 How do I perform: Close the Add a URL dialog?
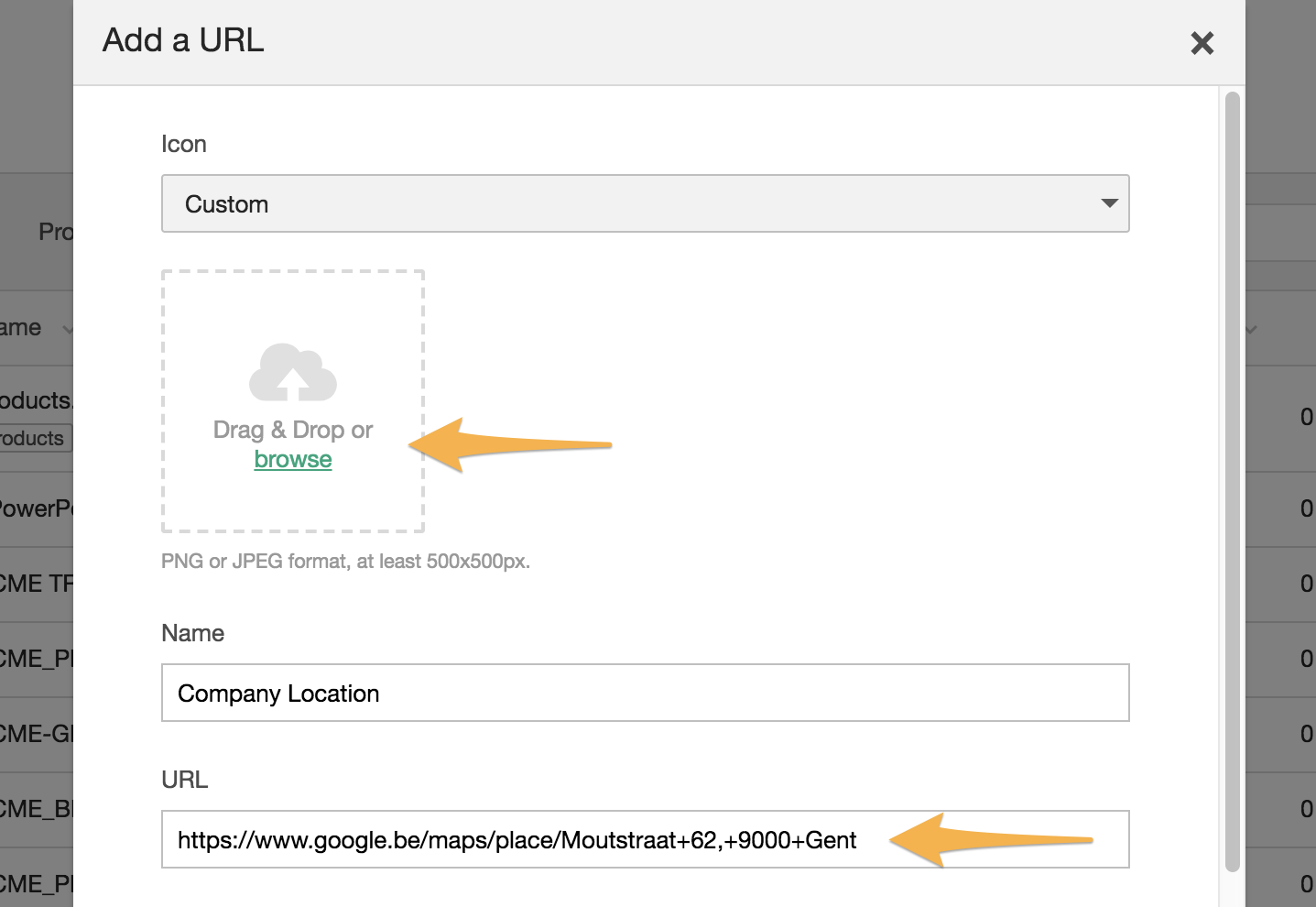(1202, 43)
